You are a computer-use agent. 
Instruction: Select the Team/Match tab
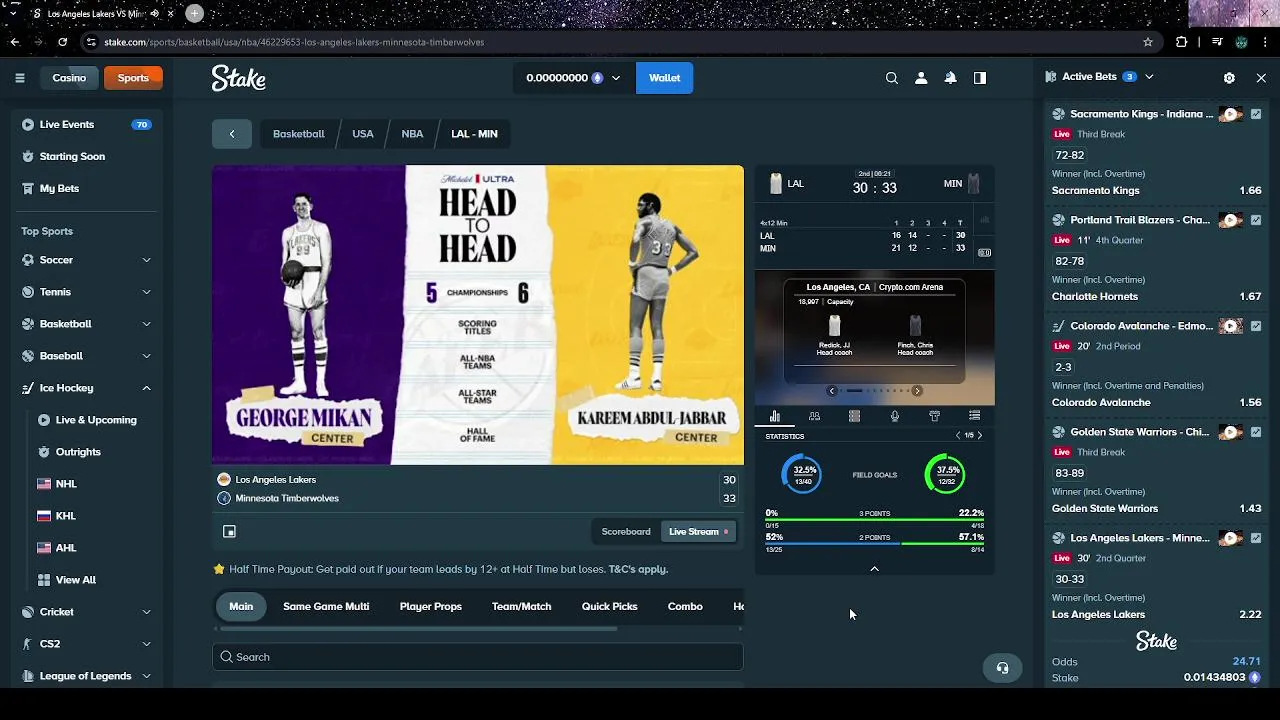(521, 607)
